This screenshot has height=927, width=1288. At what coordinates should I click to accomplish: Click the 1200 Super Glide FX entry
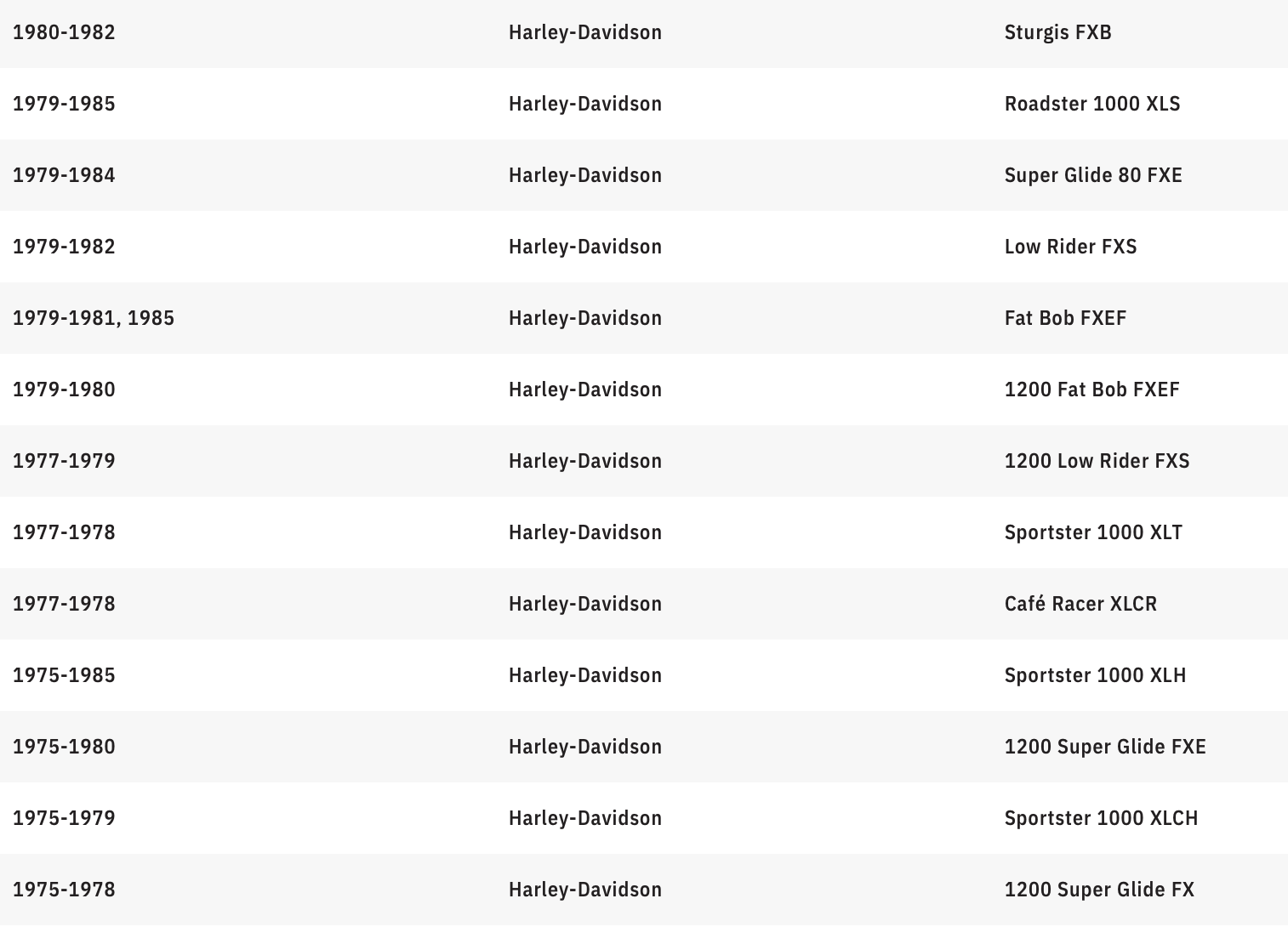[1099, 890]
